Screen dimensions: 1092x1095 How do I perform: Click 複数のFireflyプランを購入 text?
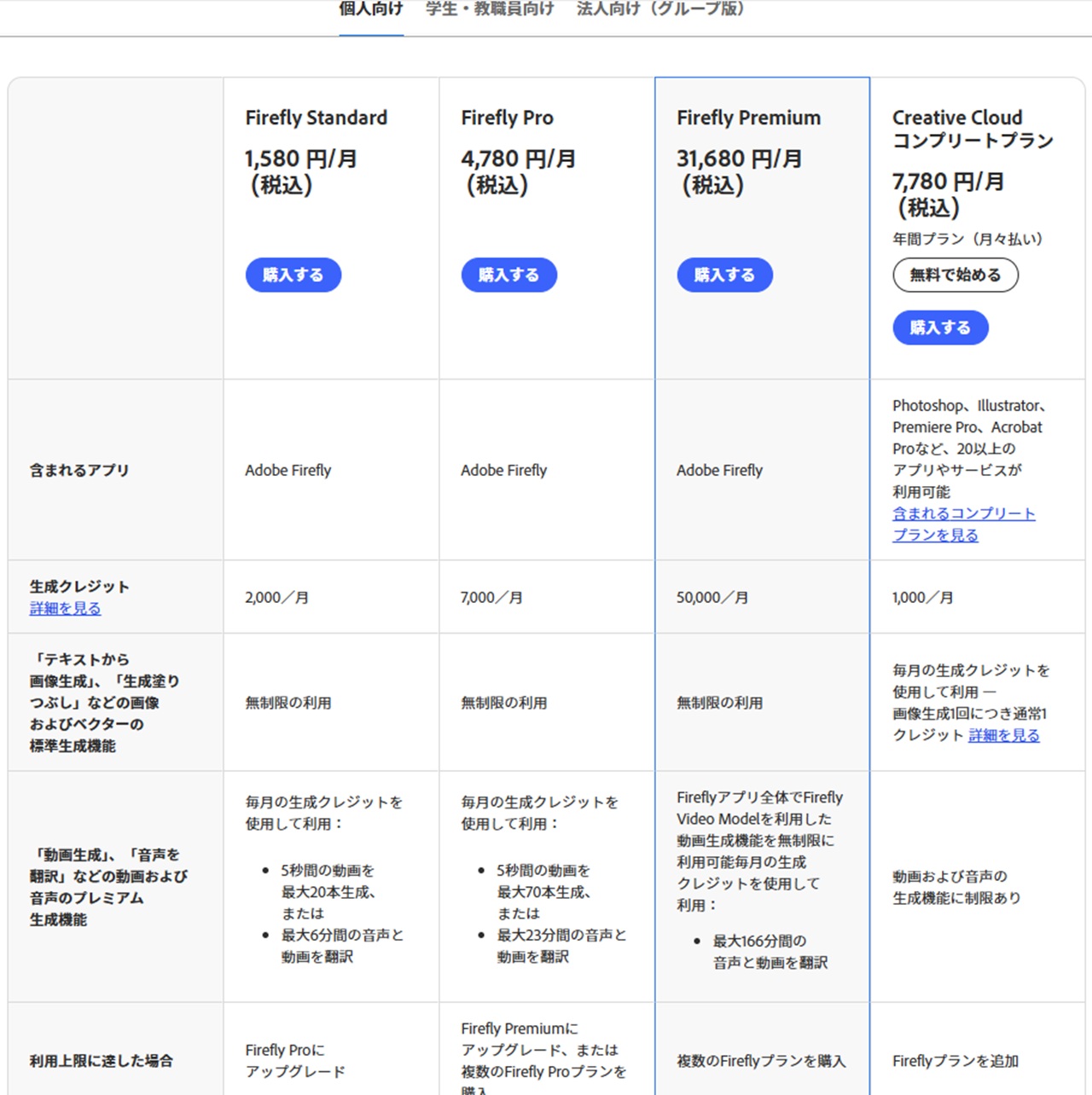[761, 1061]
